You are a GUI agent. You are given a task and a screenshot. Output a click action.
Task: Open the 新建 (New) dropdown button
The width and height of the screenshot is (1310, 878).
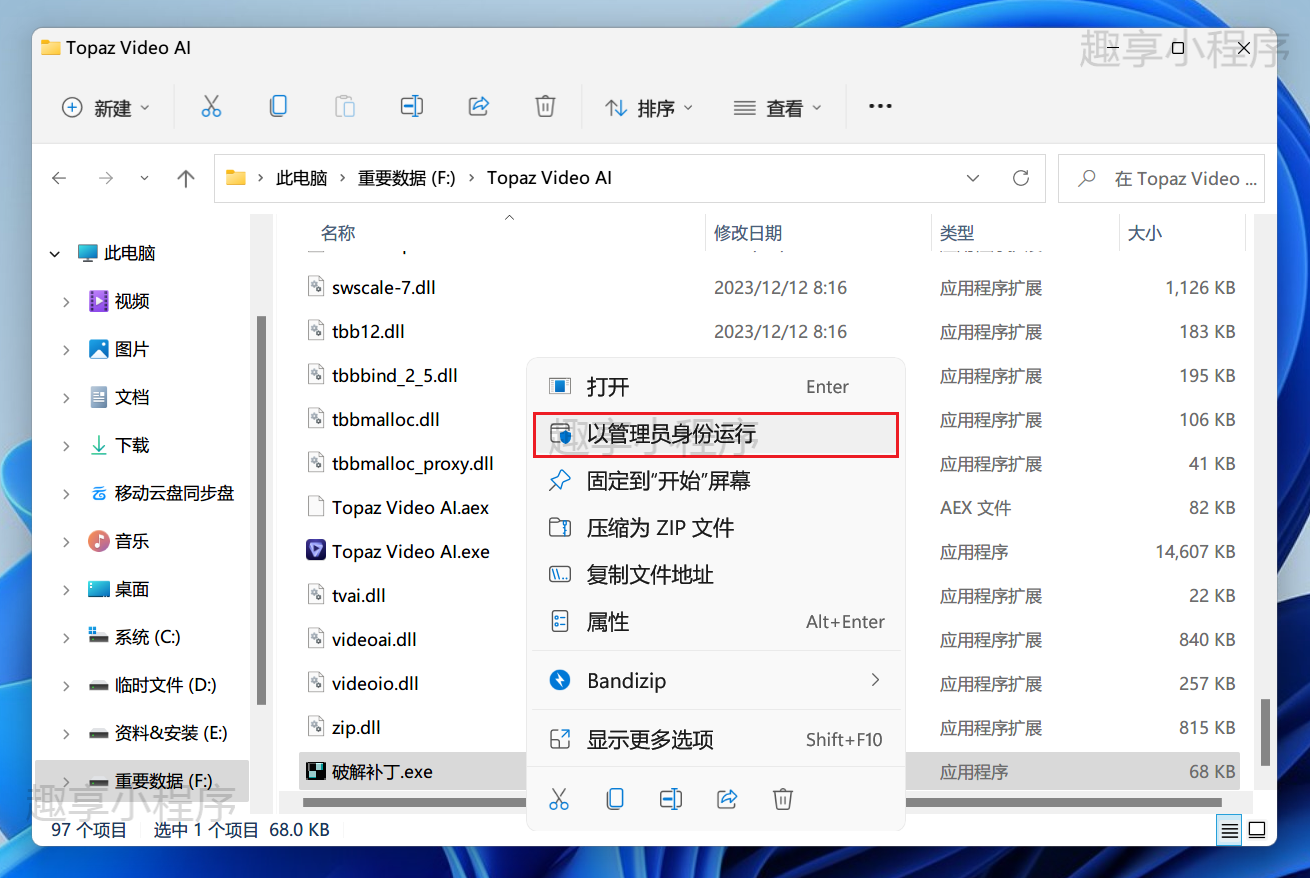[x=105, y=107]
